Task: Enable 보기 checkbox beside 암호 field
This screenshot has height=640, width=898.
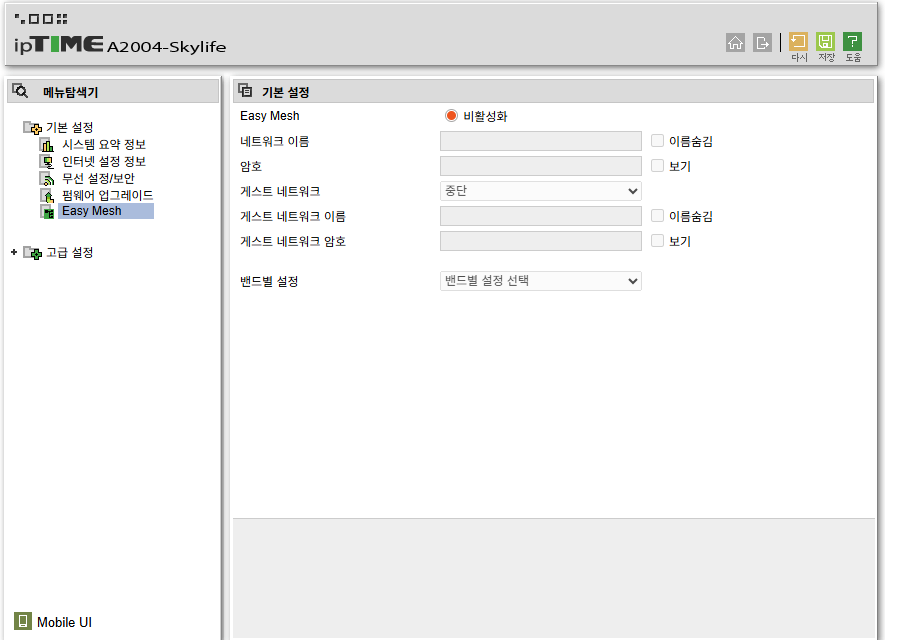Action: pos(657,166)
